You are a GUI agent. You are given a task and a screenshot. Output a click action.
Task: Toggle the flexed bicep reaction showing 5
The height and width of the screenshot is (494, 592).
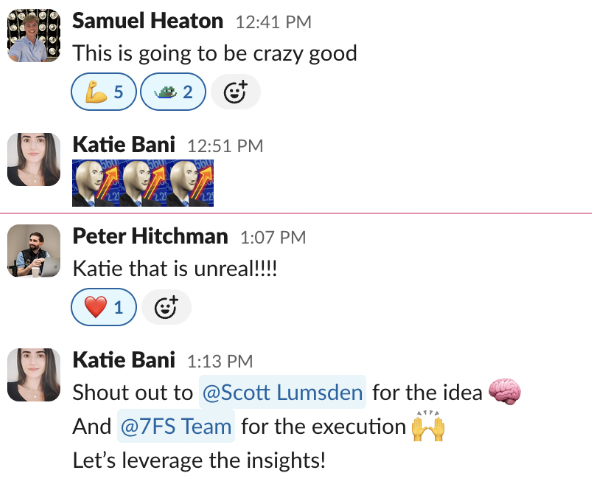103,92
